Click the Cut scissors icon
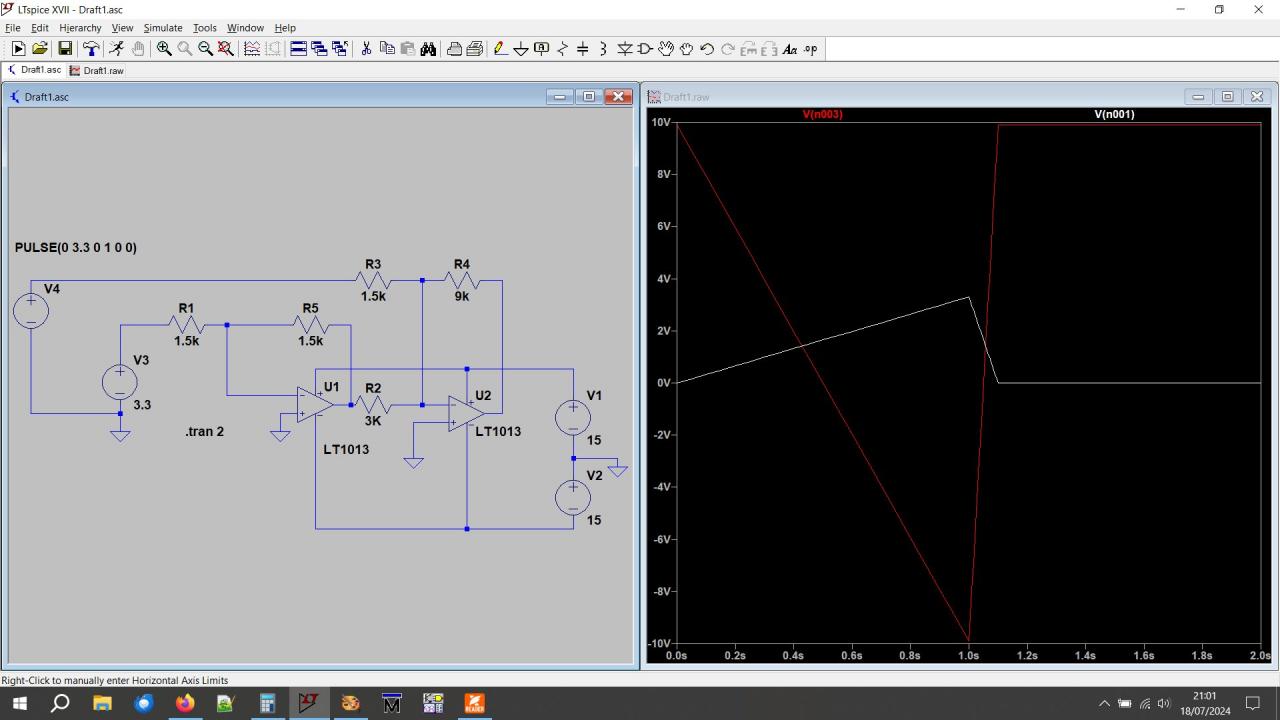The image size is (1280, 720). [366, 49]
